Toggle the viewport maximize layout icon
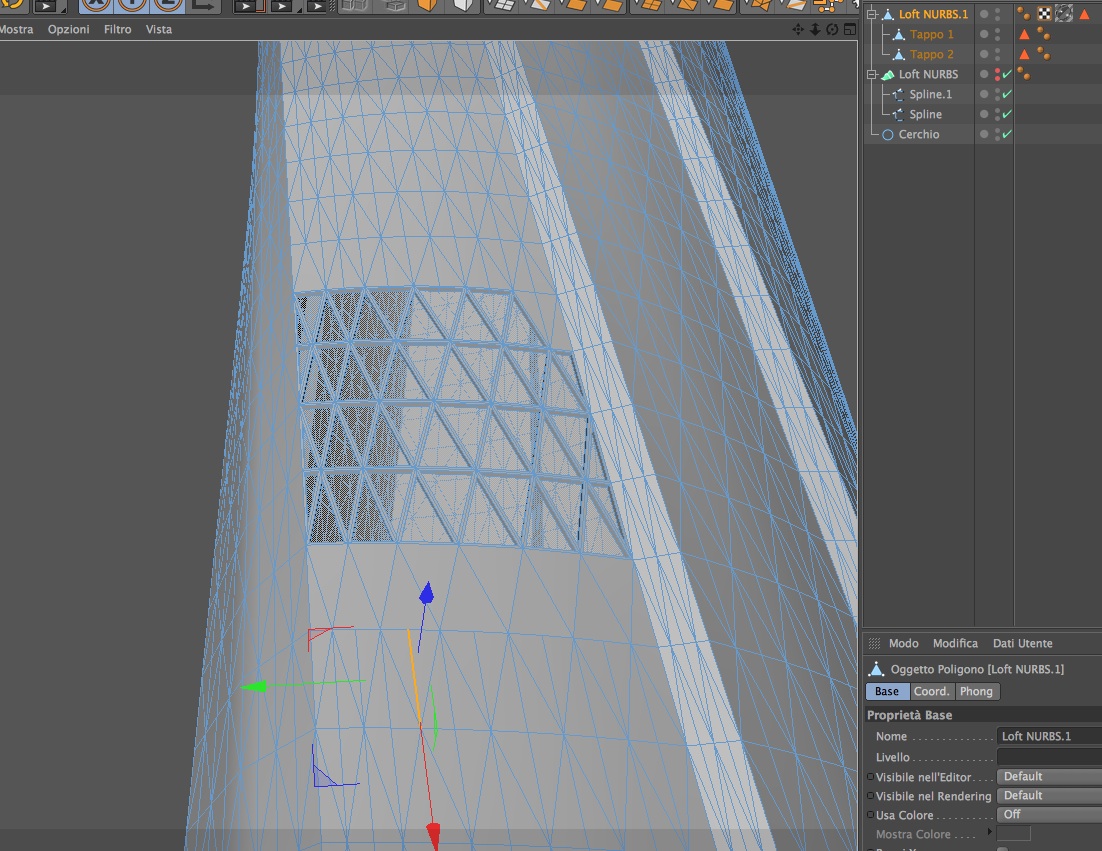 pos(849,29)
